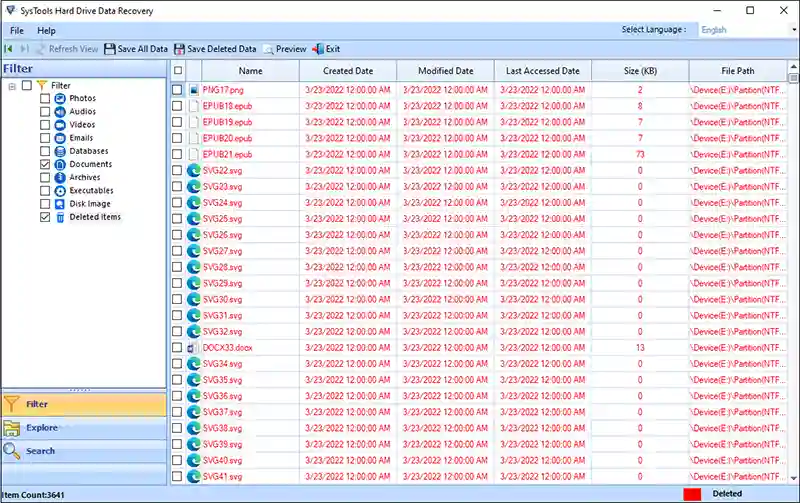Image resolution: width=800 pixels, height=503 pixels.
Task: Click the red Deleted legend swatch
Action: point(692,494)
